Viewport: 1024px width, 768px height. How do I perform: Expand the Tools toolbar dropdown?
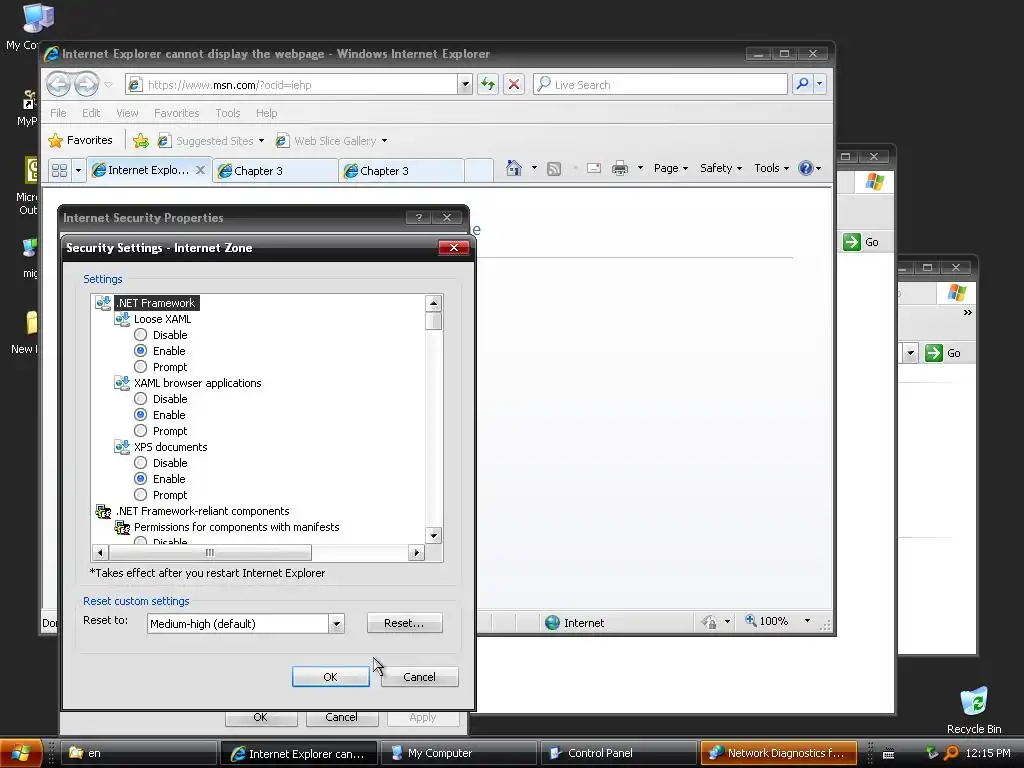click(771, 168)
